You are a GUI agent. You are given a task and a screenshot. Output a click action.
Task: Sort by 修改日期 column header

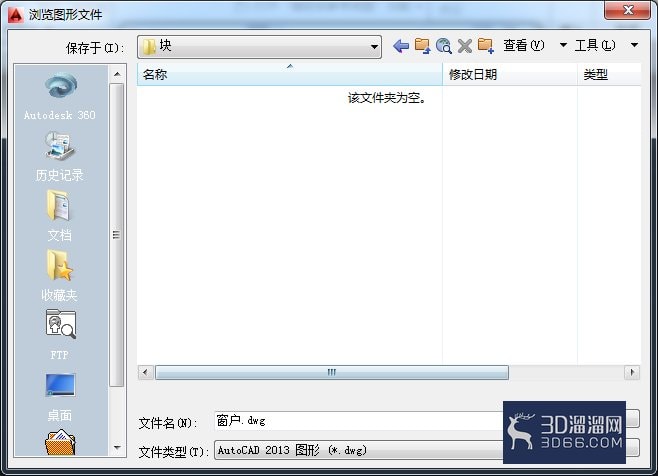point(510,74)
